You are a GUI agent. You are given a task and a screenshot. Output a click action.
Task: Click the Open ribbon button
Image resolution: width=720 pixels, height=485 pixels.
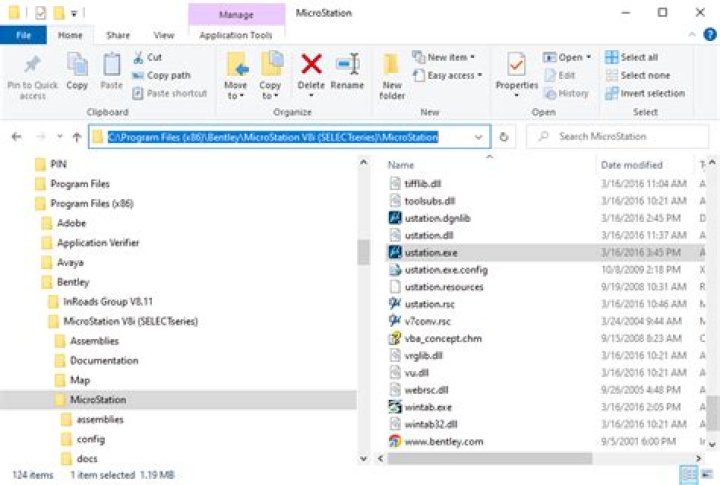567,57
